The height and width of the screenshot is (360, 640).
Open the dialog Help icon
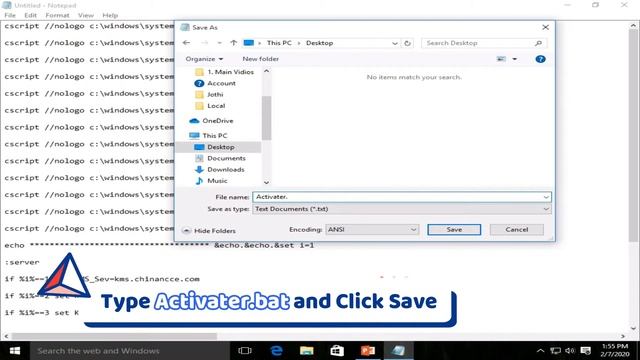pyautogui.click(x=540, y=59)
